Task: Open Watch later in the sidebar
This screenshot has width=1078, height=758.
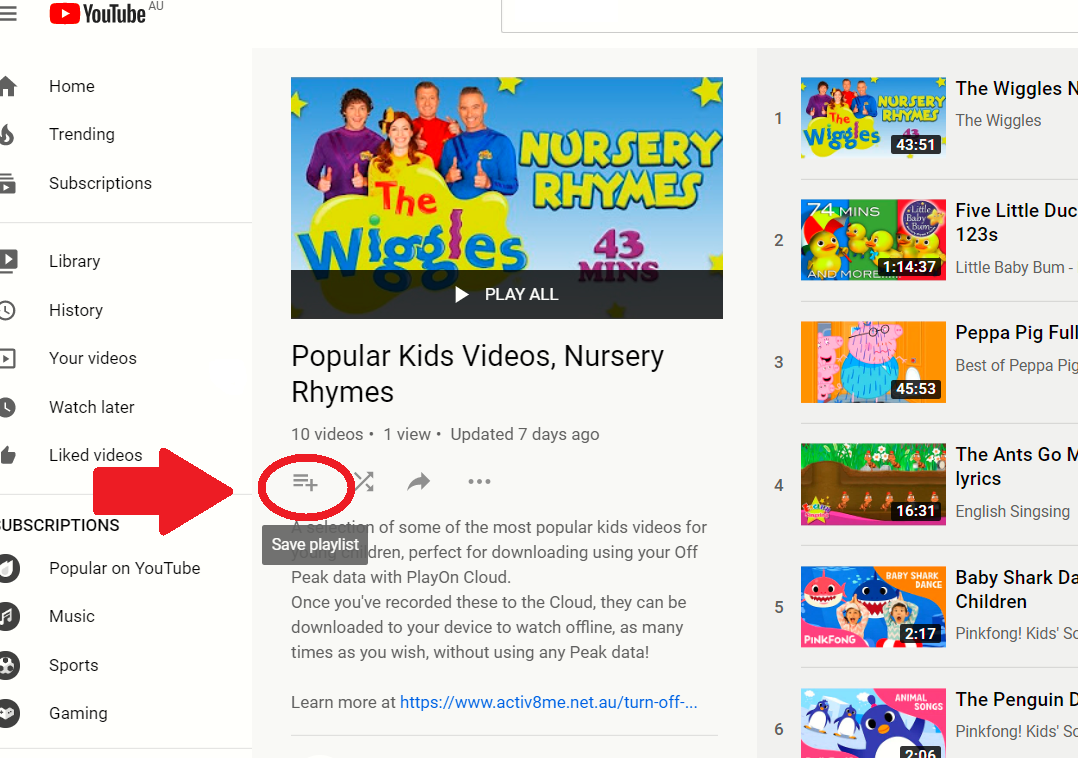Action: (x=91, y=407)
